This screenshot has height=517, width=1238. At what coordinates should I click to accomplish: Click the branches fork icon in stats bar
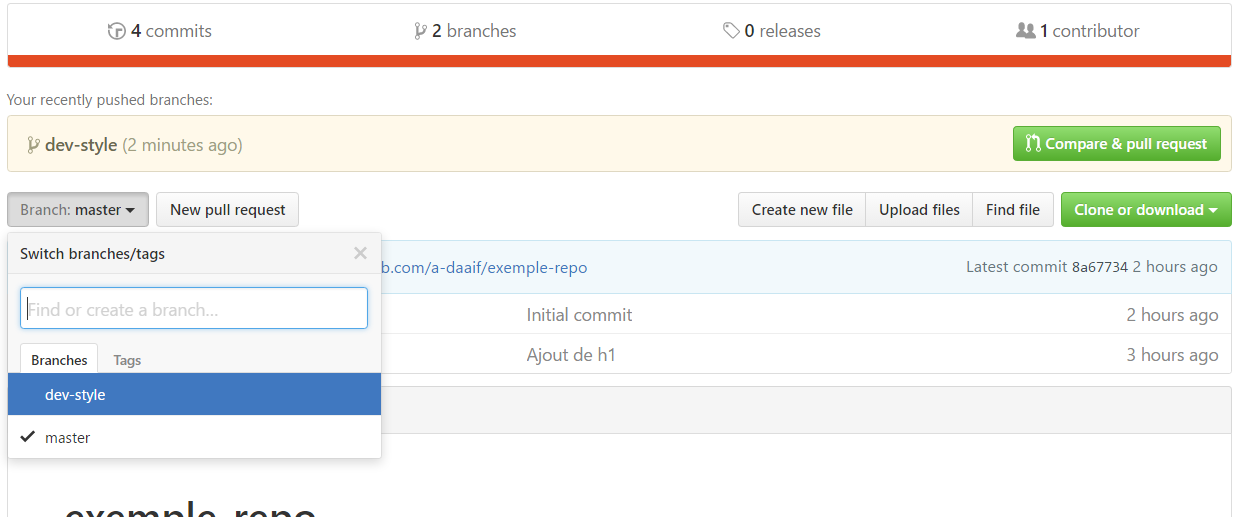(420, 31)
